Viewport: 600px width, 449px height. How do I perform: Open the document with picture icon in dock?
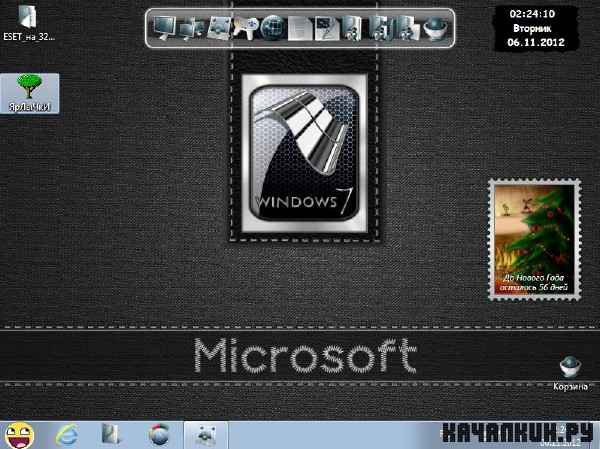(326, 29)
